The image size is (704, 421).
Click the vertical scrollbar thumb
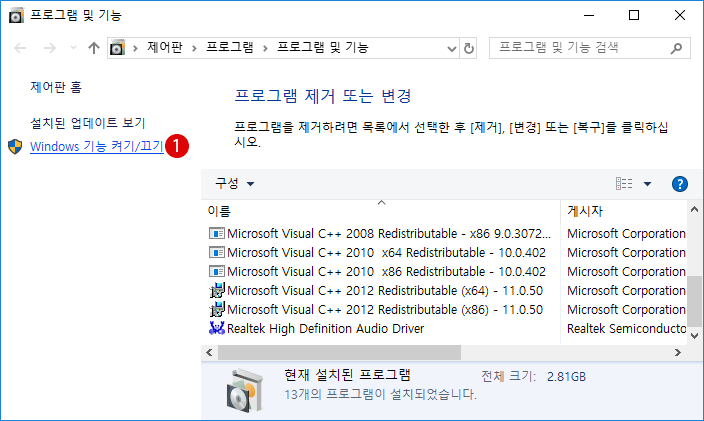694,301
